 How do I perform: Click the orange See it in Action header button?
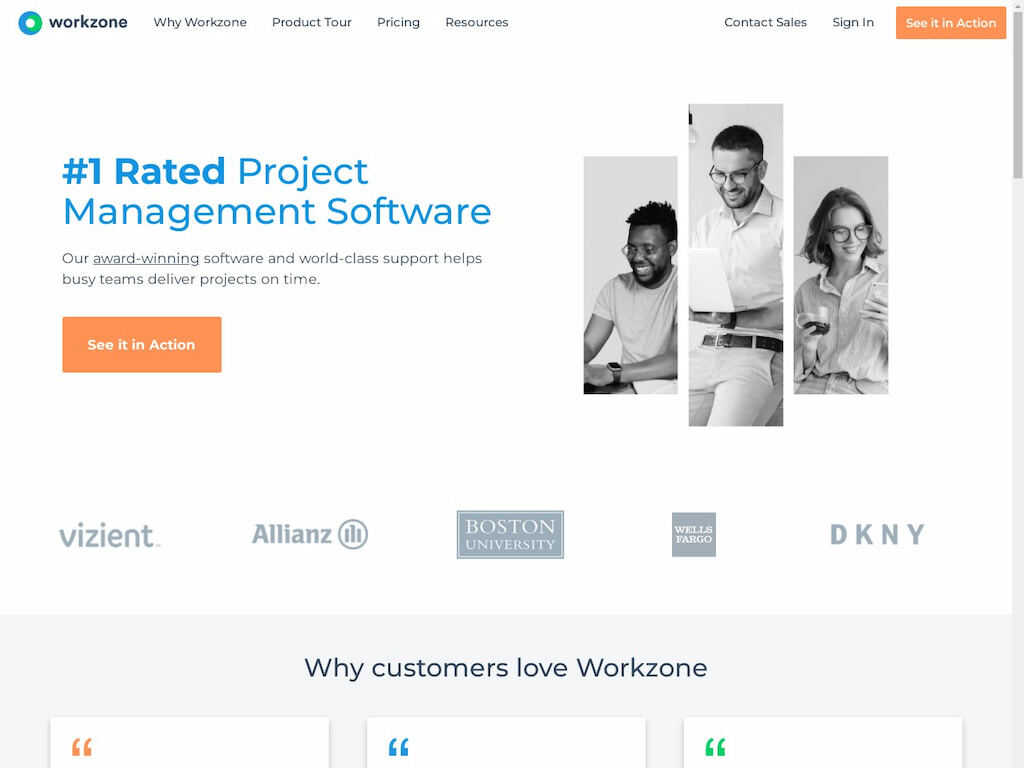(x=950, y=22)
